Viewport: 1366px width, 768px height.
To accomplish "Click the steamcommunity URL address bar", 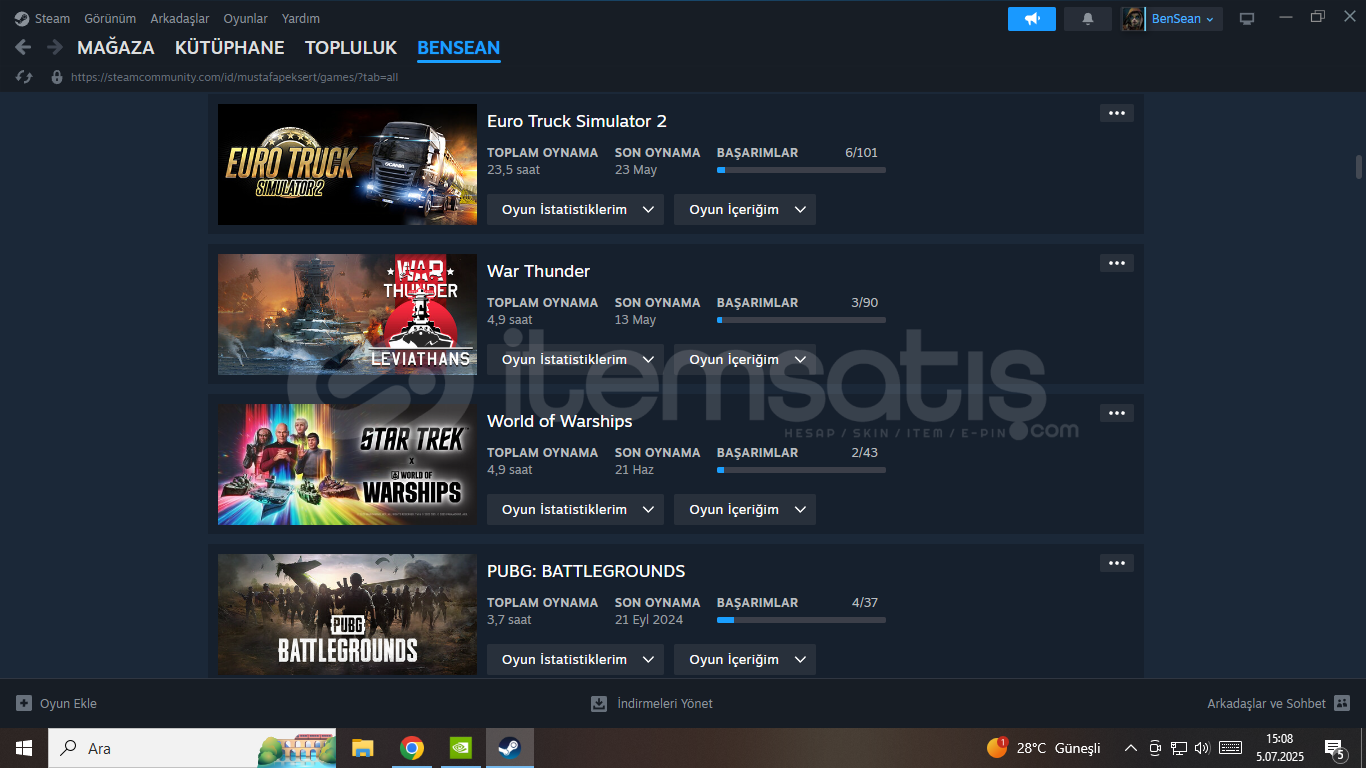I will (x=235, y=77).
